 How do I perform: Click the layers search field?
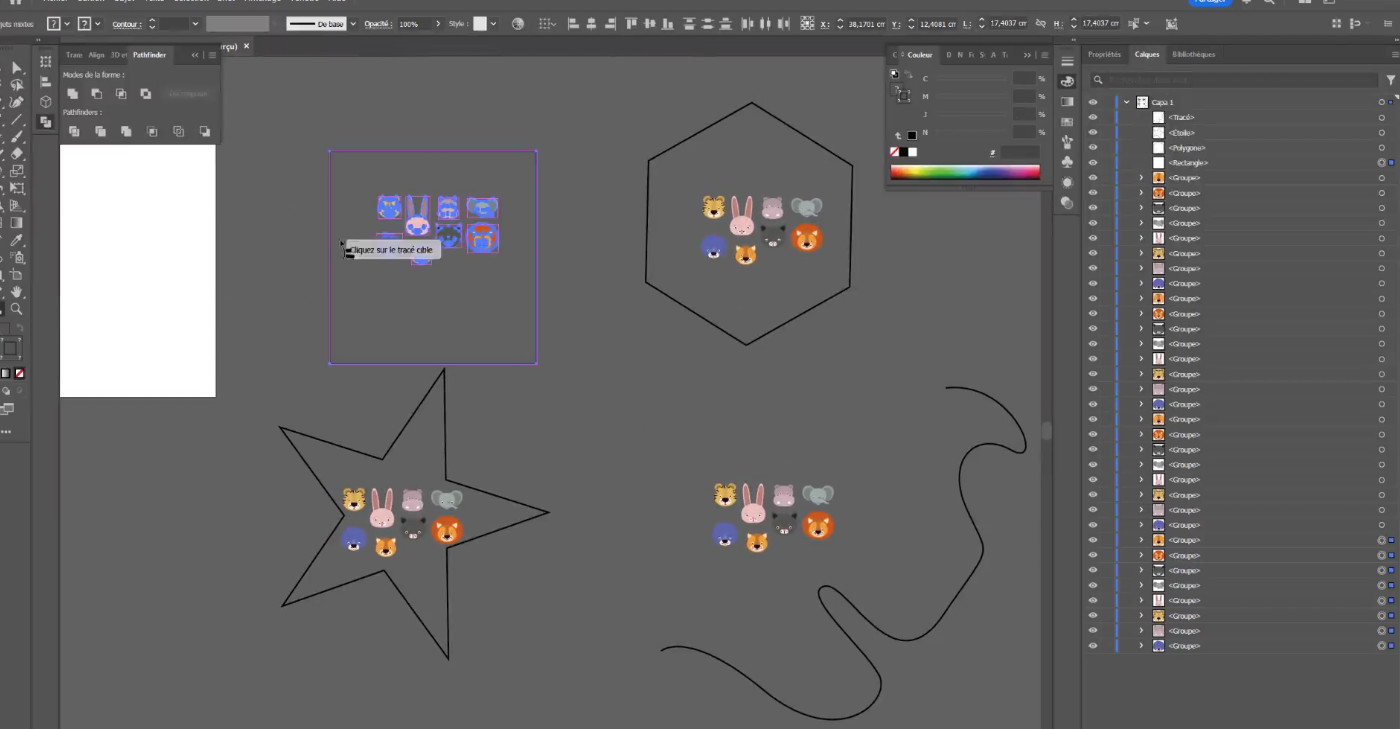pyautogui.click(x=1234, y=79)
